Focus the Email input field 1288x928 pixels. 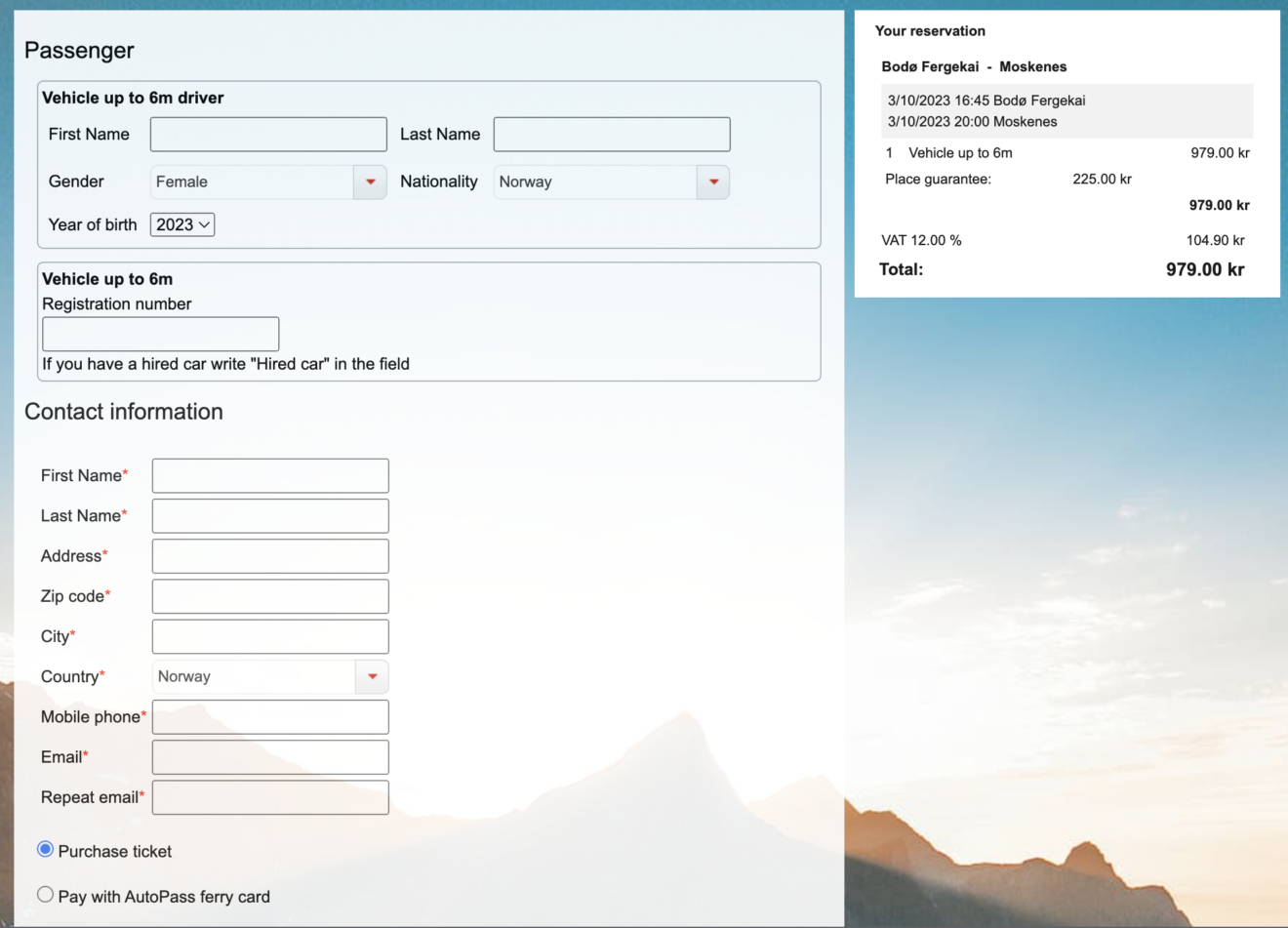pyautogui.click(x=270, y=757)
